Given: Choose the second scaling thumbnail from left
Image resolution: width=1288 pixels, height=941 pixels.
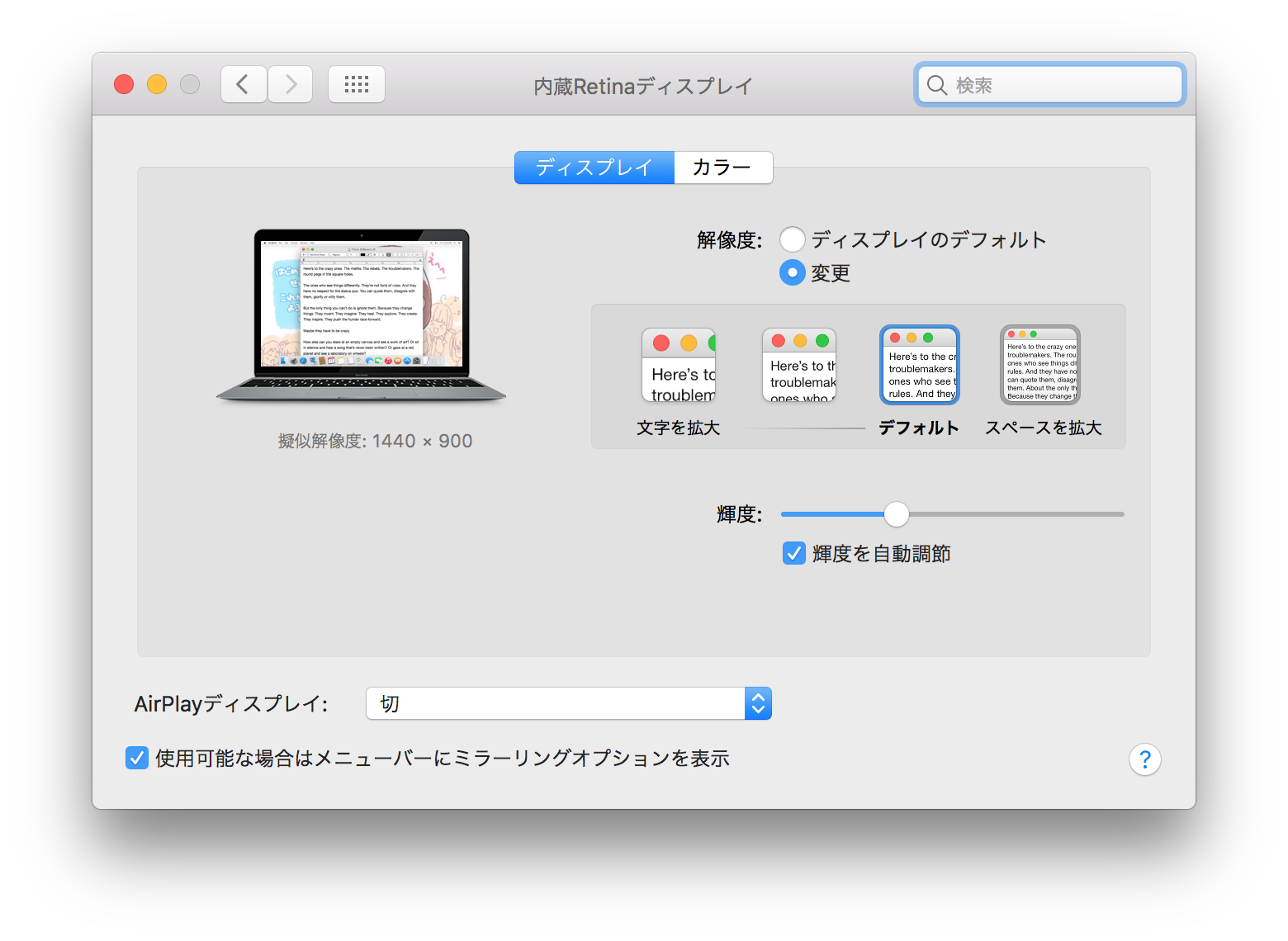Looking at the screenshot, I should coord(799,365).
